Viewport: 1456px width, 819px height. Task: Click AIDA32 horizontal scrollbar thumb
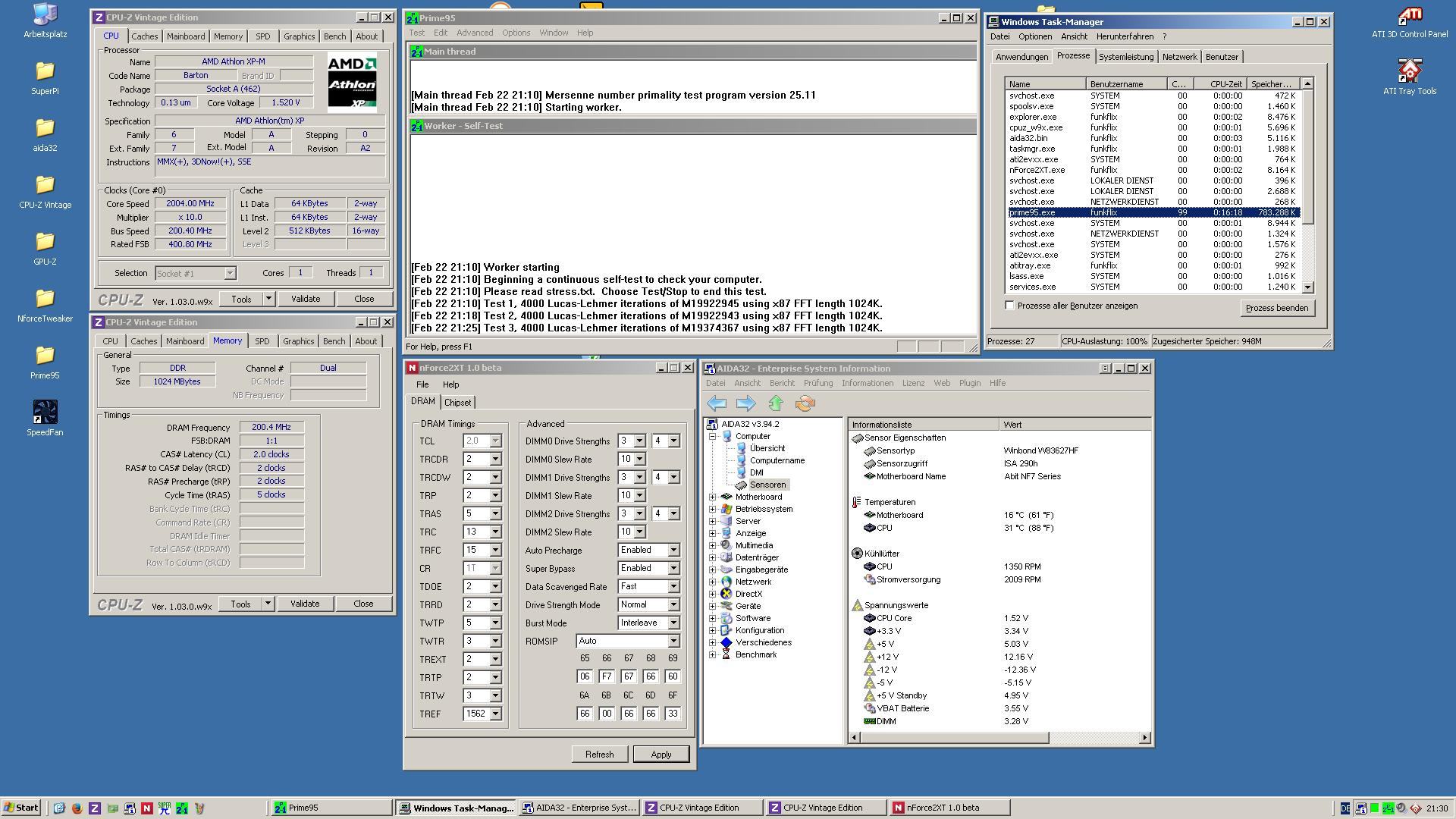pyautogui.click(x=954, y=737)
